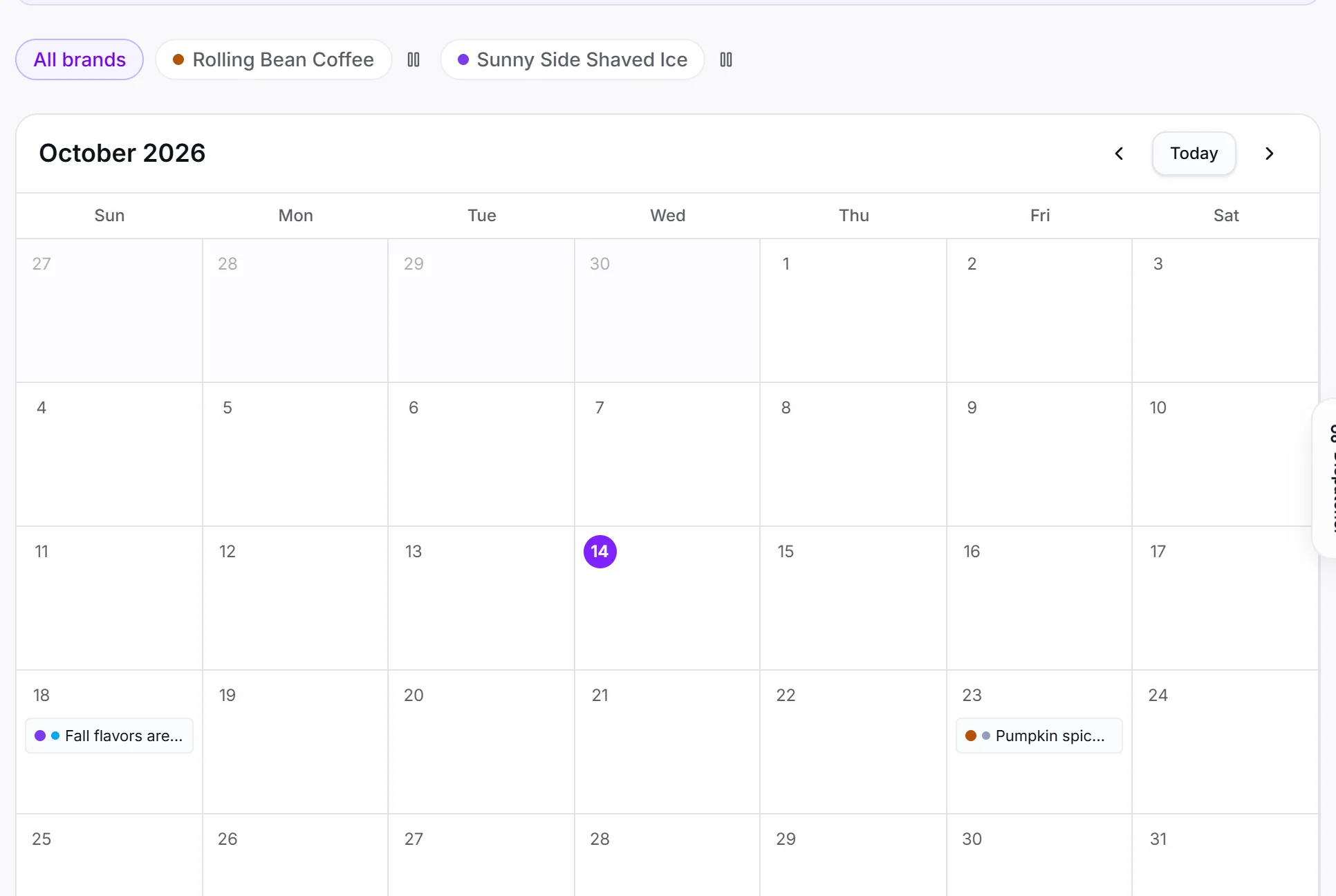The image size is (1336, 896).
Task: Select October 19 cell
Action: point(295,742)
